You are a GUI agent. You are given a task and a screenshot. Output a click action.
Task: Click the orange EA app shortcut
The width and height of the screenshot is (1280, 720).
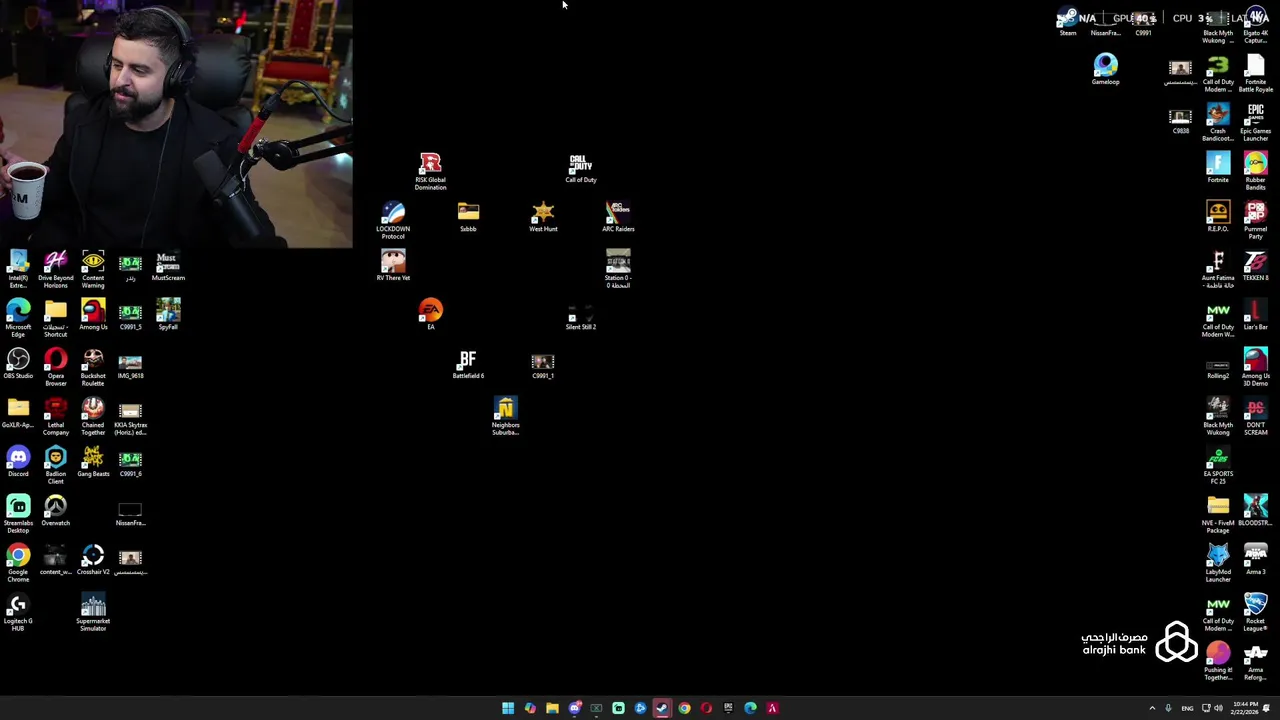[430, 315]
